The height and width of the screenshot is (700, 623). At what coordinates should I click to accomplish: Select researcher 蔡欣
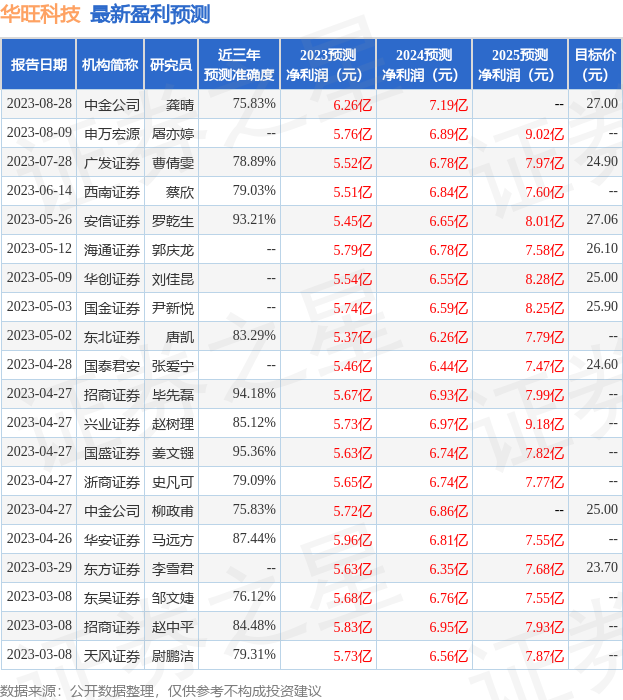pyautogui.click(x=180, y=192)
